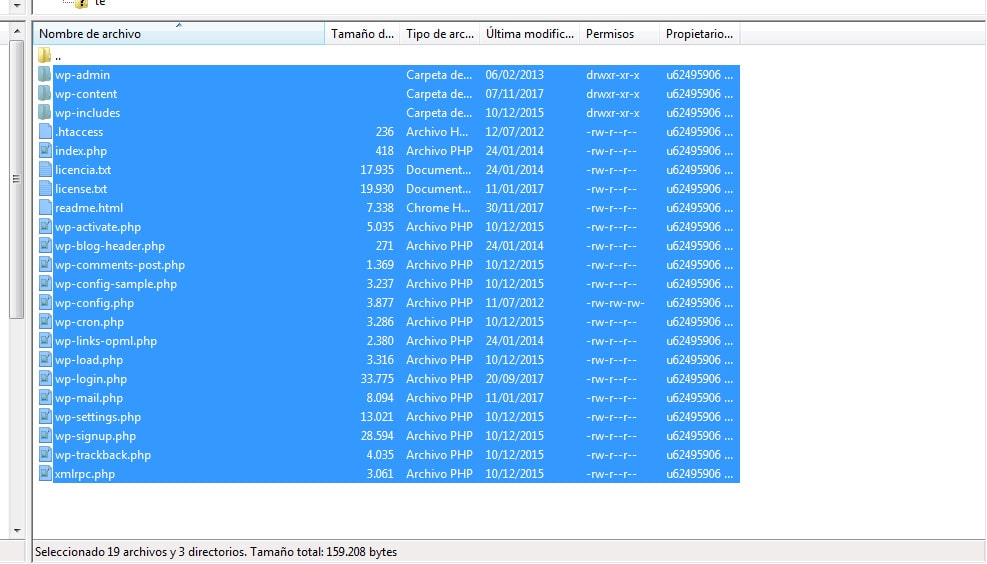Click the wp-config.php file icon
The image size is (987, 564).
click(x=45, y=303)
